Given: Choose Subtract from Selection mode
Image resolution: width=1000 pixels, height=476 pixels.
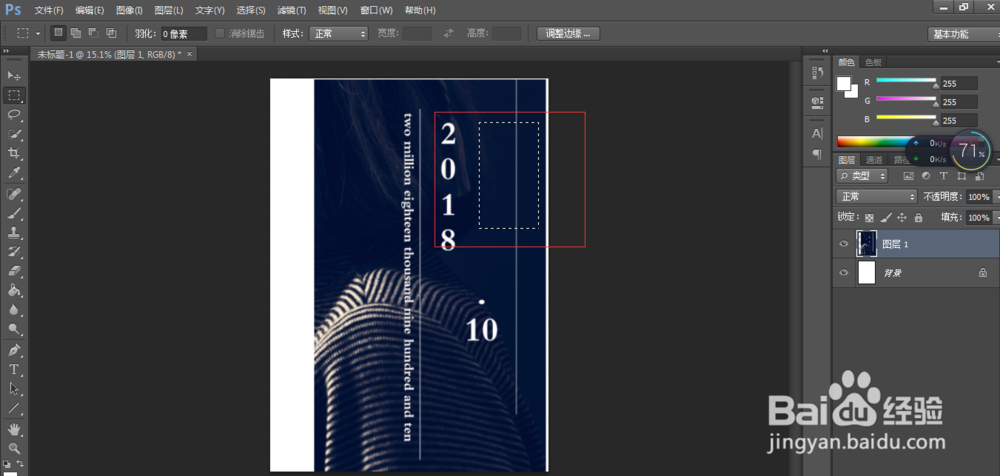Looking at the screenshot, I should [x=93, y=33].
